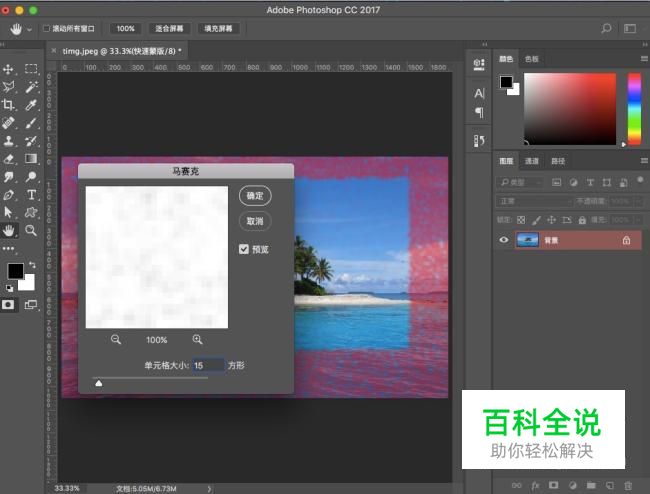Toggle Quick Mask mode icon
The width and height of the screenshot is (650, 494).
click(9, 305)
